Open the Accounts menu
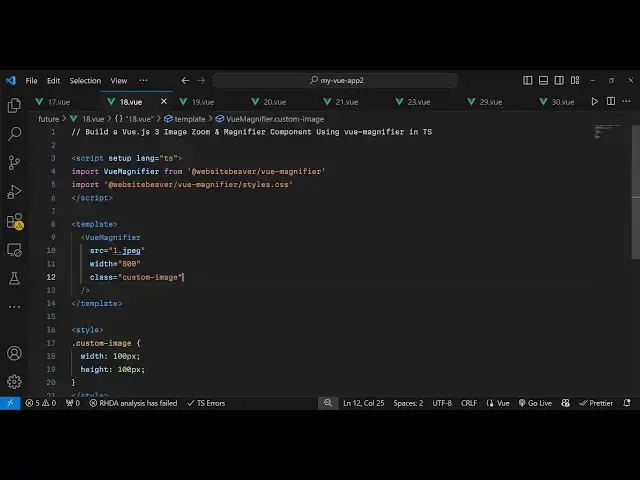The image size is (640, 480). (14, 353)
